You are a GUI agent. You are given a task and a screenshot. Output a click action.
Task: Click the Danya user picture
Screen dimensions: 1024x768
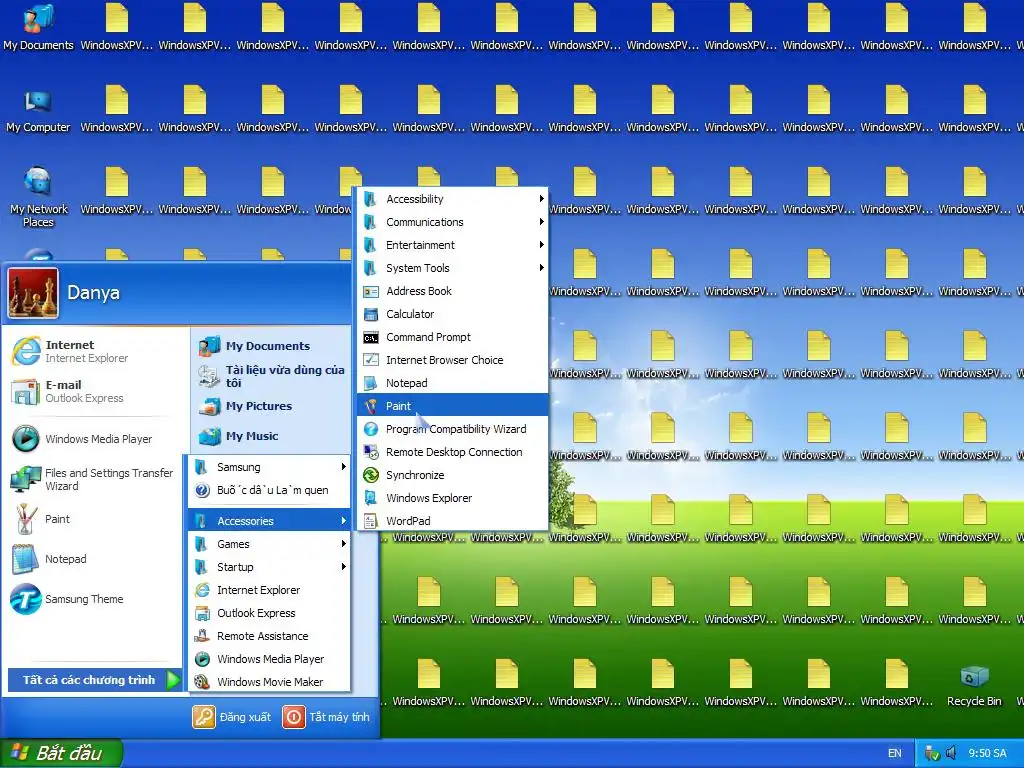[33, 293]
